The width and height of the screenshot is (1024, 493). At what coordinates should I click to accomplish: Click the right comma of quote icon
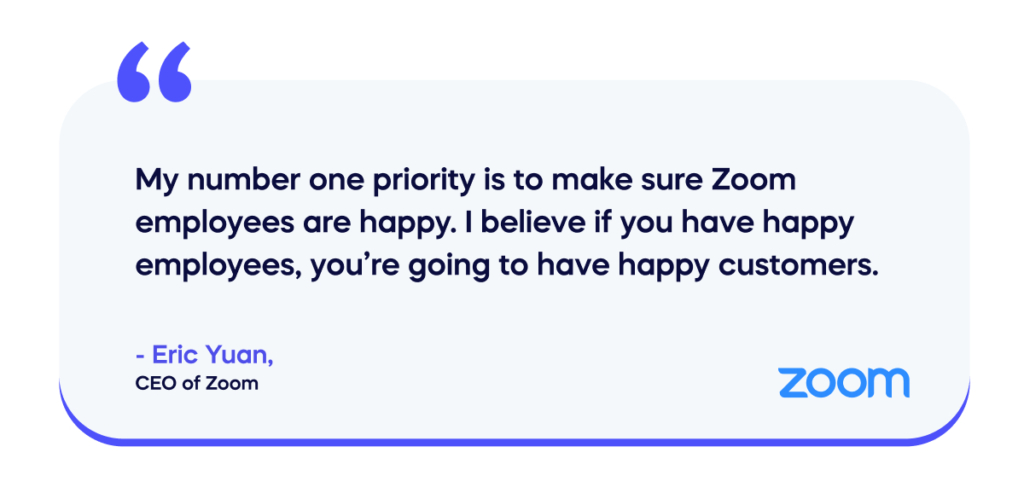click(174, 72)
